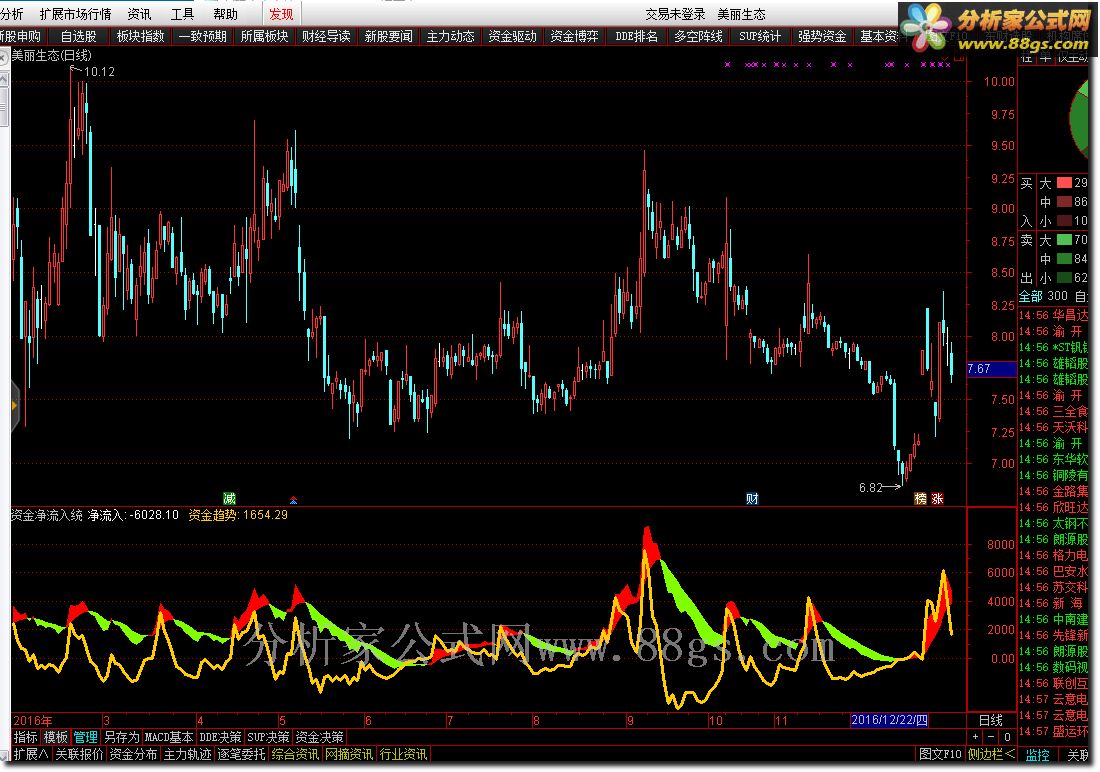The image size is (1100, 772).
Task: Click the 图文F10 button
Action: point(941,754)
